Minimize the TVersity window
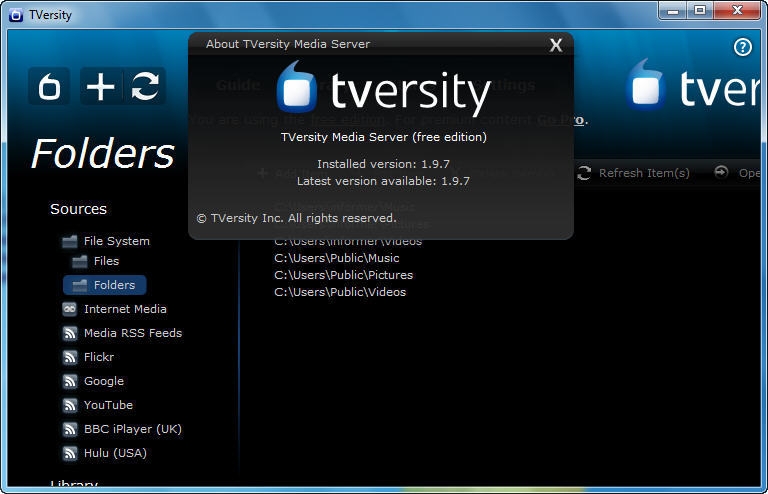The image size is (768, 494). pyautogui.click(x=673, y=10)
